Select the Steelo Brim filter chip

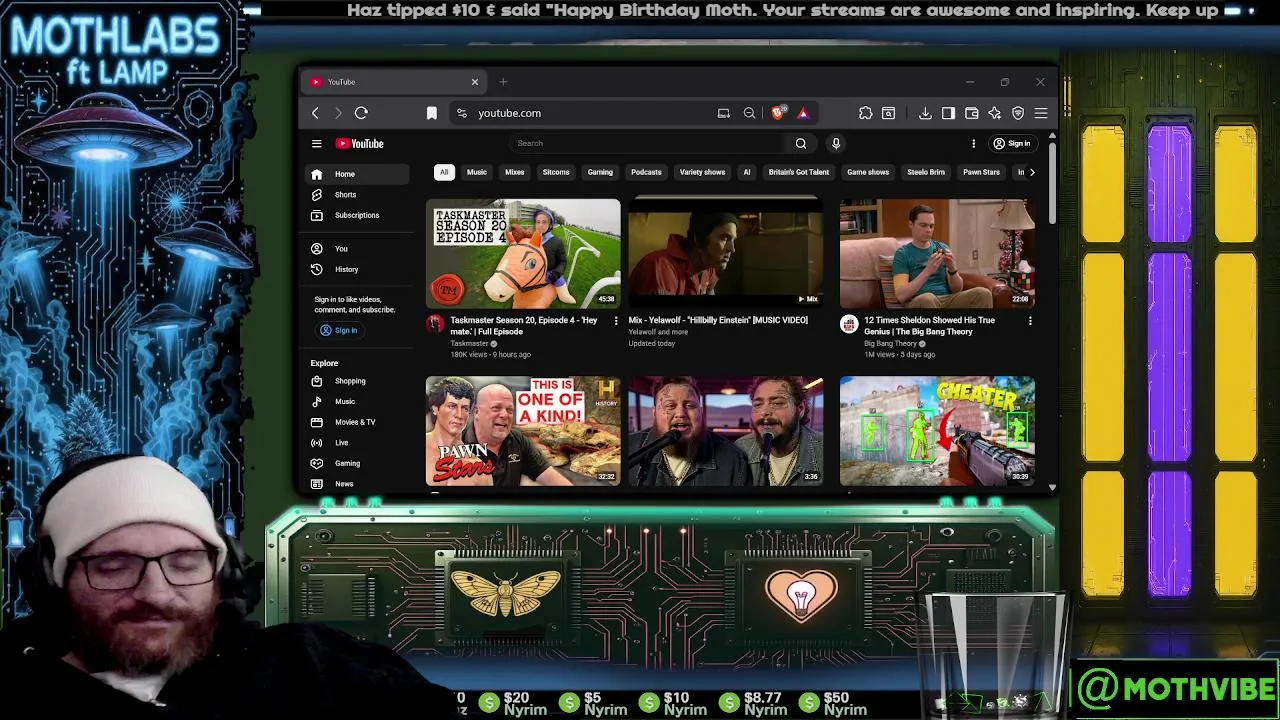click(x=926, y=172)
